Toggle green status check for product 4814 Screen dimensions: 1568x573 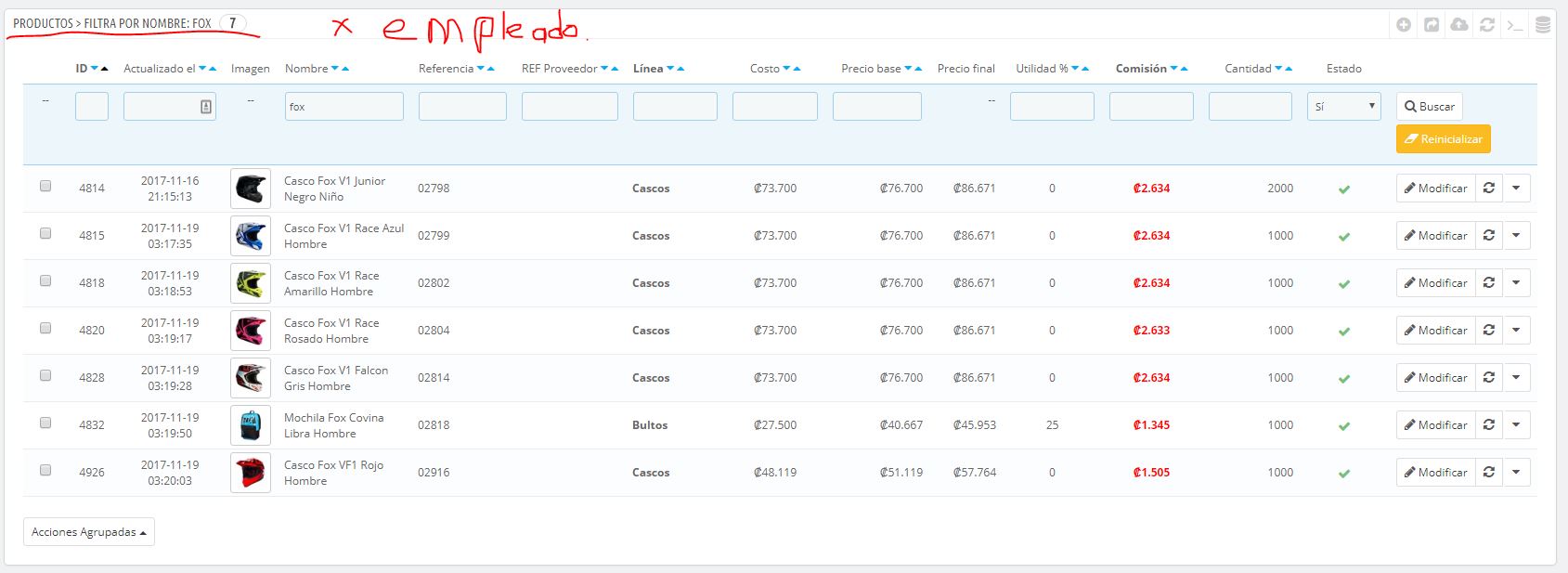coord(1343,189)
